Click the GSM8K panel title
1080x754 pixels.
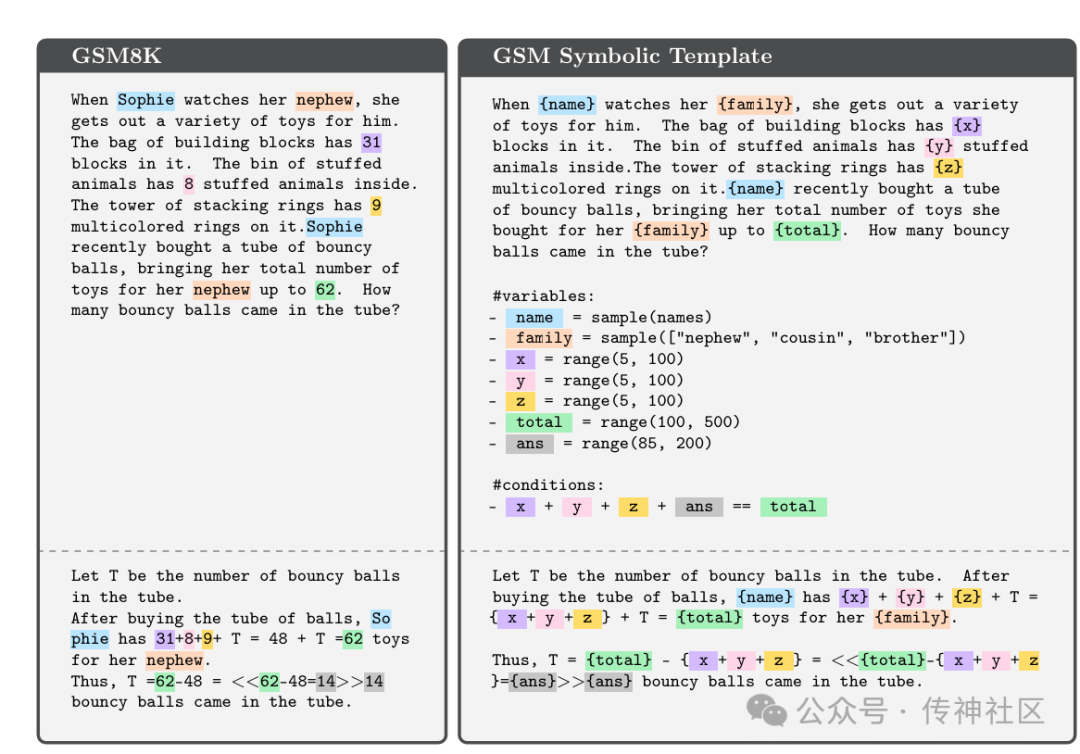coord(116,56)
